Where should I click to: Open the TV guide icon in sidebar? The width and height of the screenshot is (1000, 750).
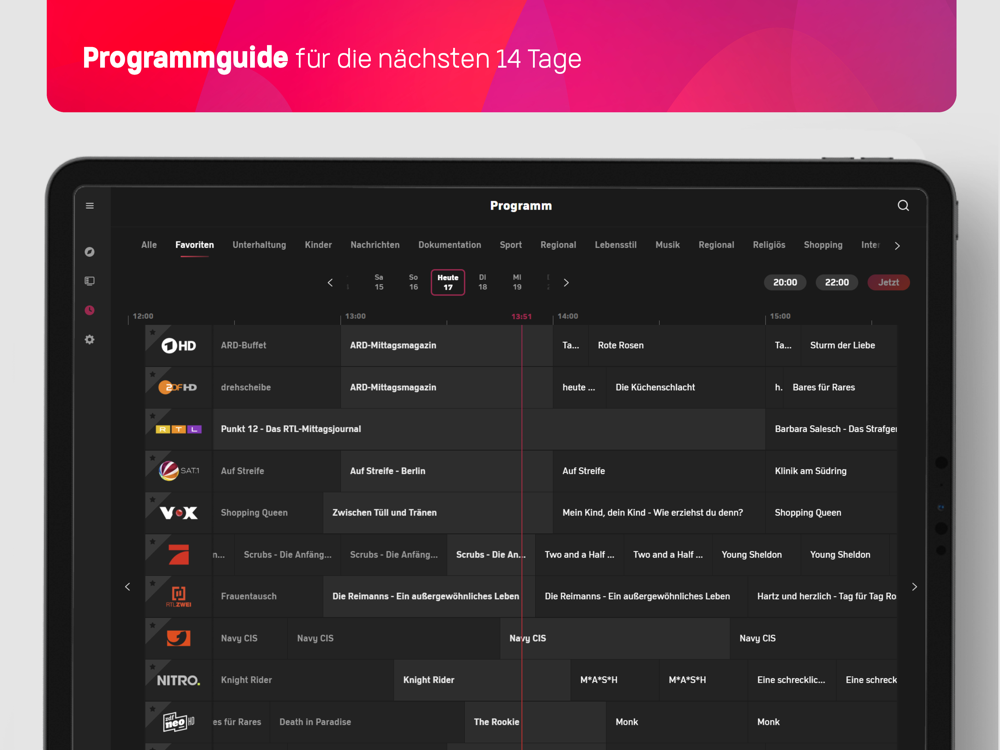tap(90, 281)
